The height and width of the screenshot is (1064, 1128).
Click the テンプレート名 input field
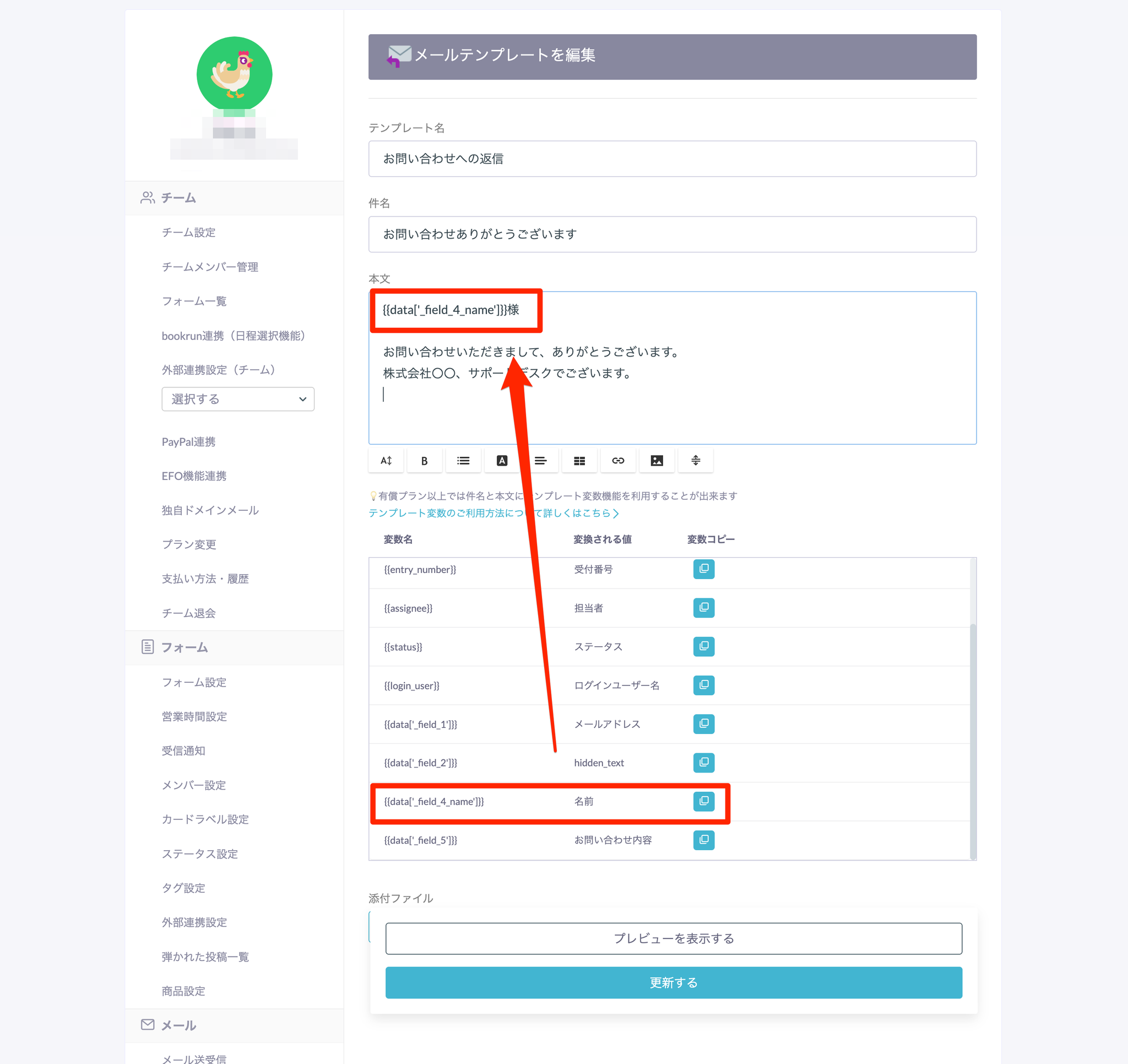point(673,159)
